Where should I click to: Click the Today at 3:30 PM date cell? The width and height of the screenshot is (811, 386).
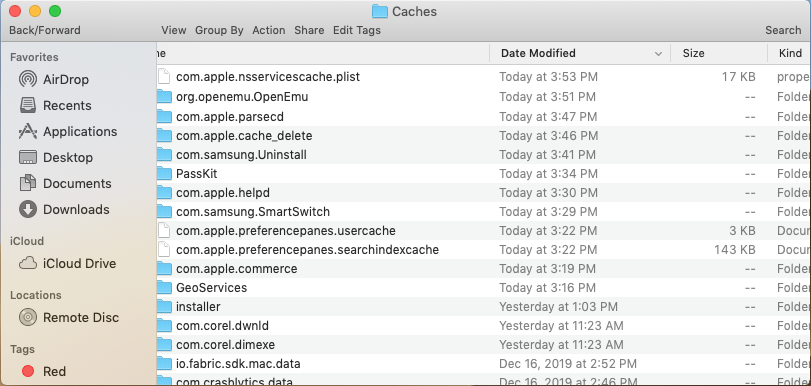[548, 193]
